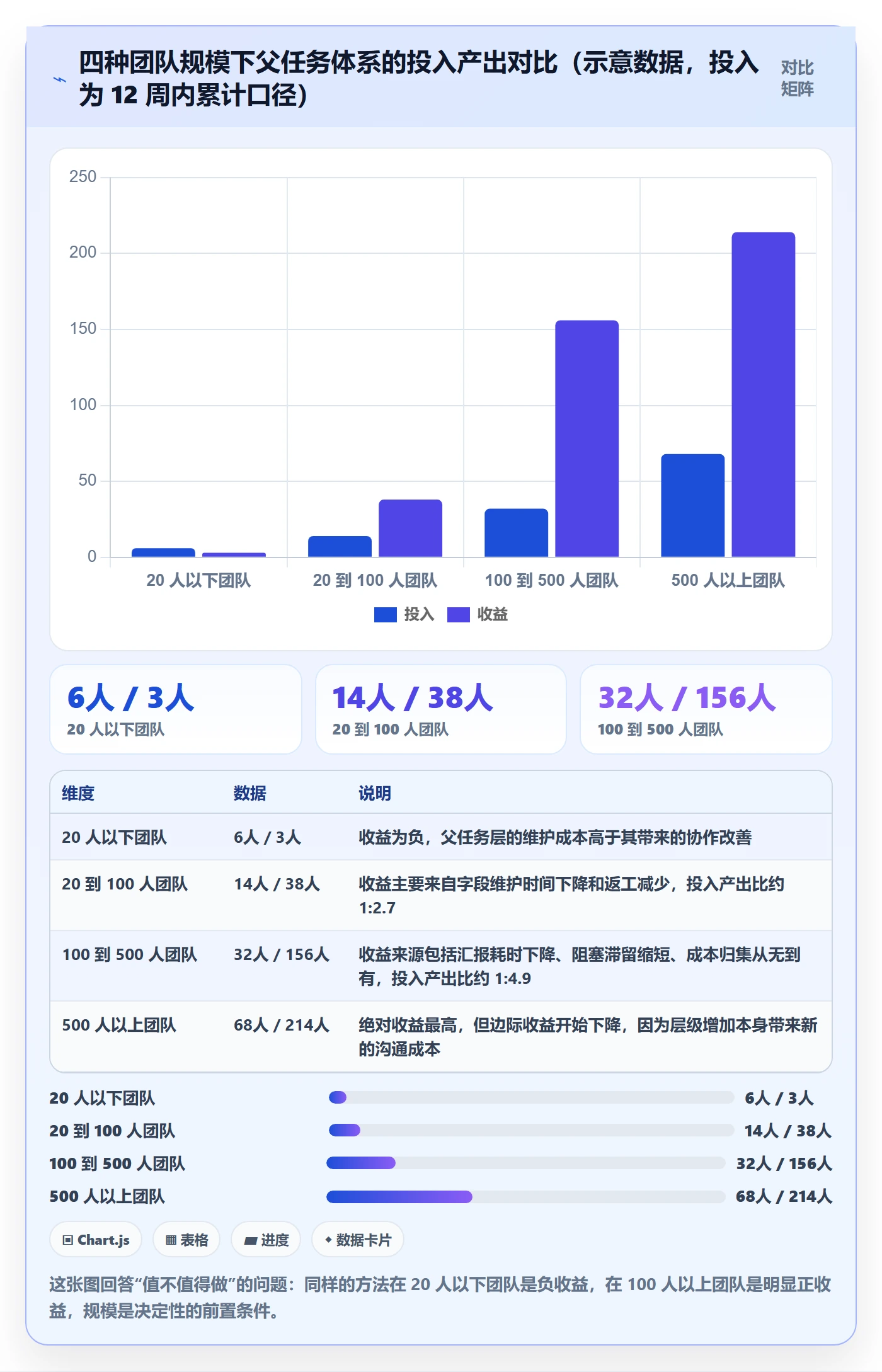Click the footer summary starting with 这张图回答

coord(440,1297)
